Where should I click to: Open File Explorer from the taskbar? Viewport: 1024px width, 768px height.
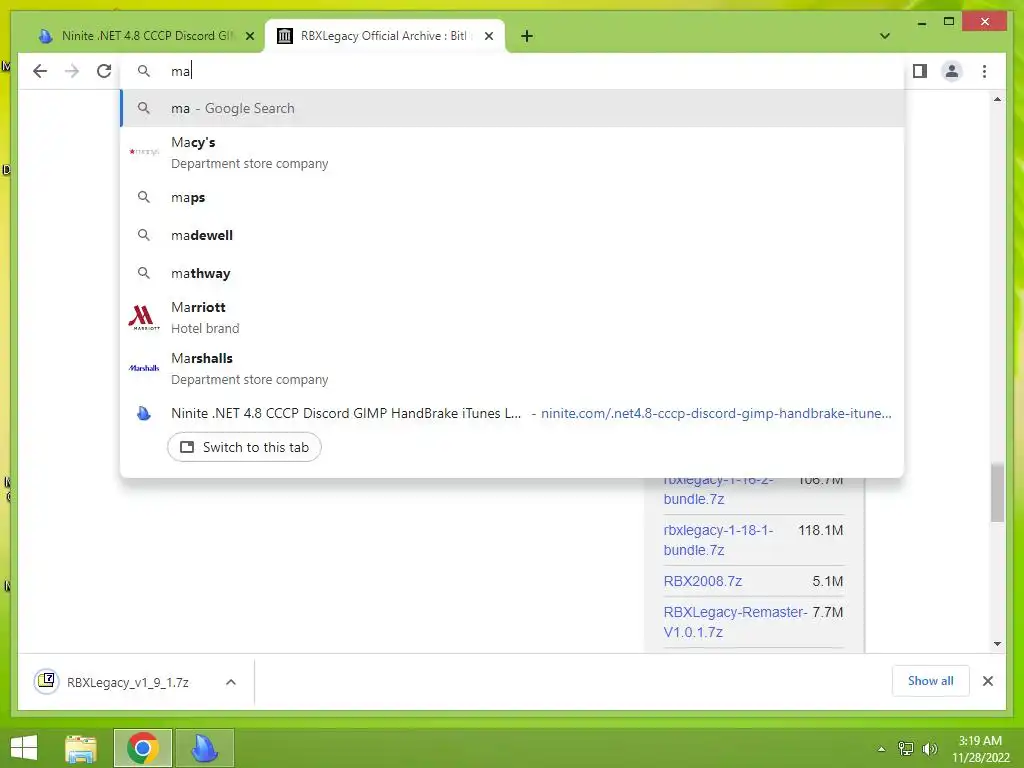(81, 748)
